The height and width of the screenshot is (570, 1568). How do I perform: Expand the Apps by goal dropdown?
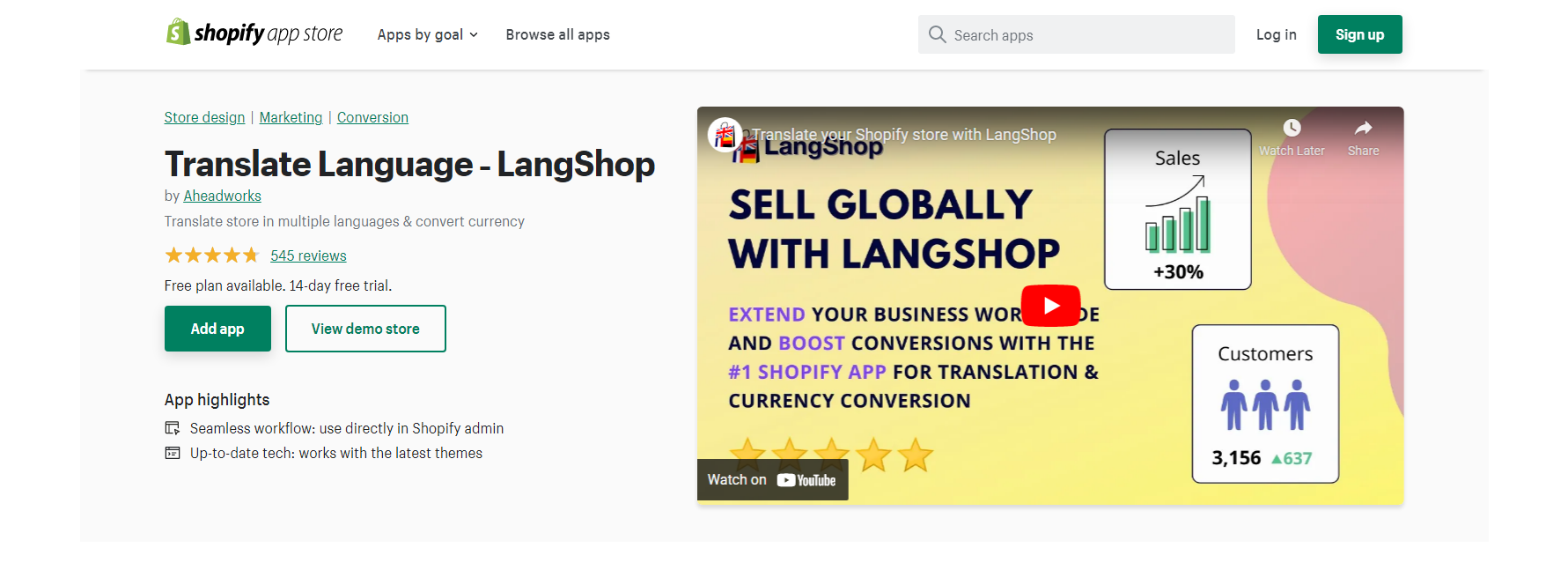[x=427, y=34]
